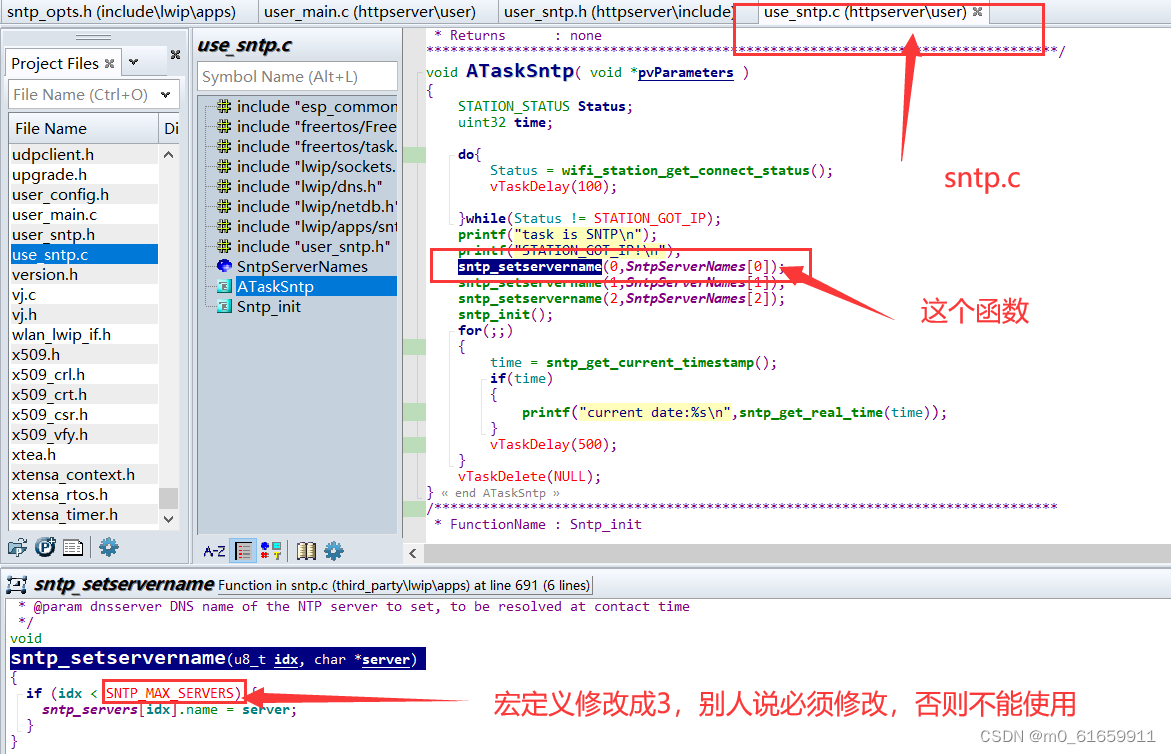Open the symbol window properties gear icon

tap(333, 550)
